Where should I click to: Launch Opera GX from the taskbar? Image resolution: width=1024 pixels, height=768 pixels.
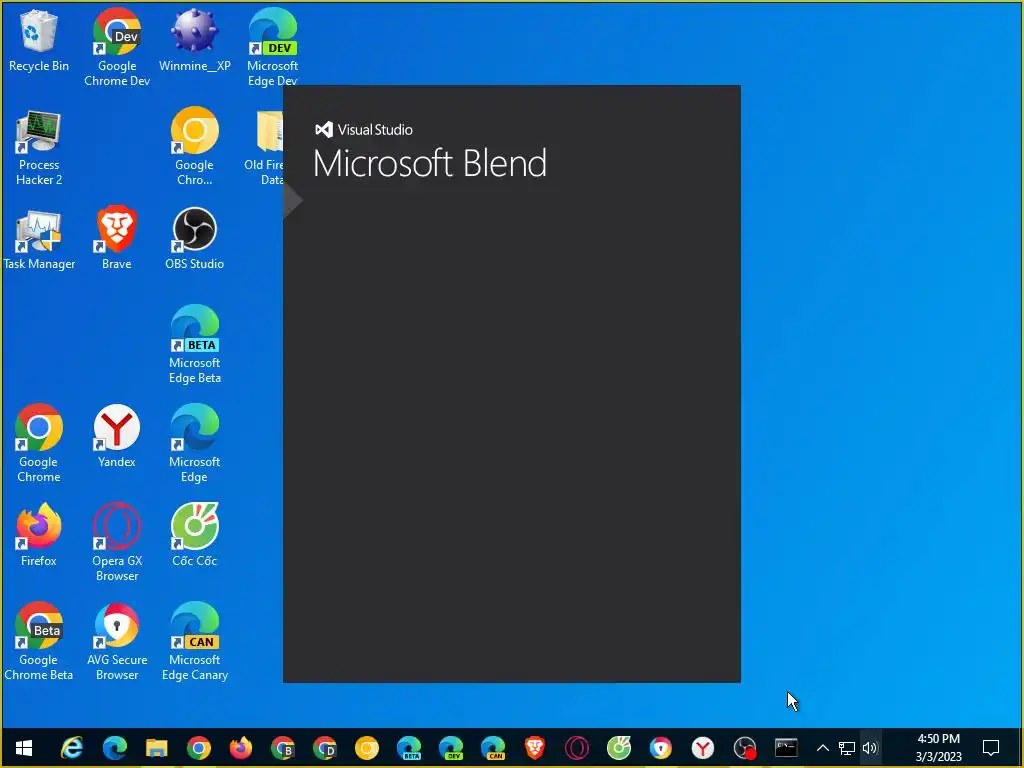[x=577, y=748]
